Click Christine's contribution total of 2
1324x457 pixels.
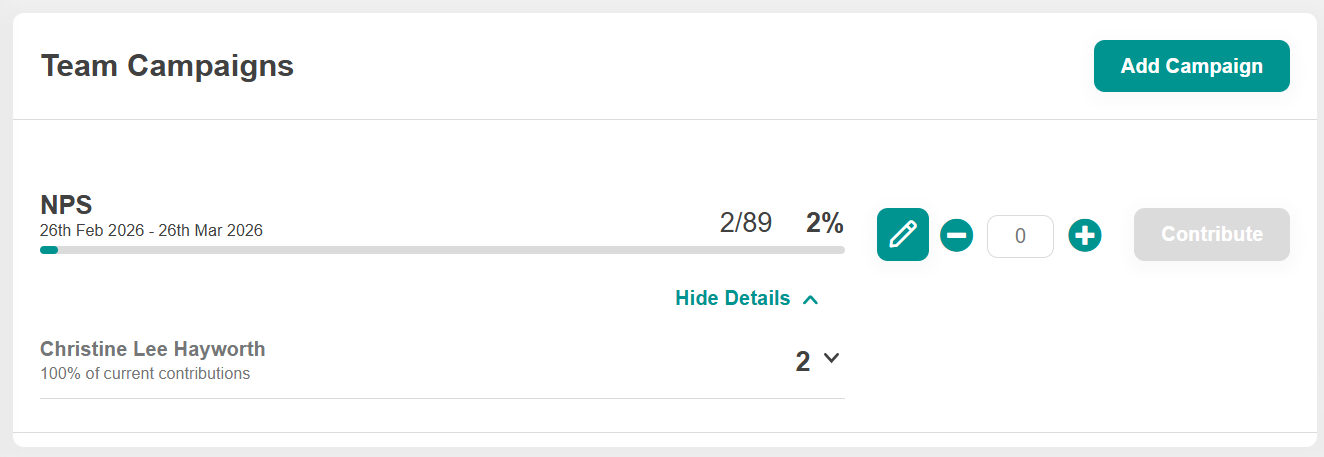803,361
